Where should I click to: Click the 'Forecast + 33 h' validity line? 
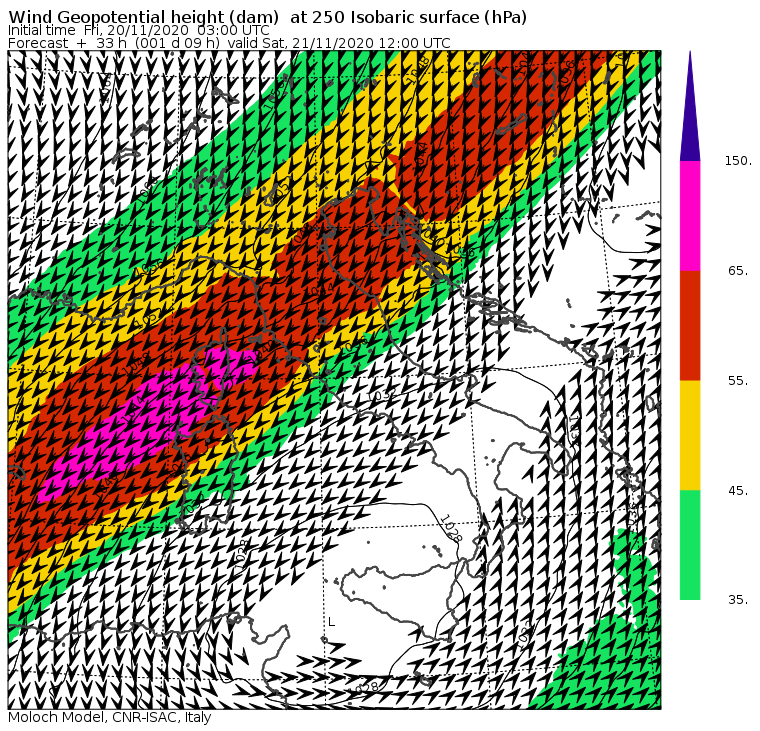(229, 43)
